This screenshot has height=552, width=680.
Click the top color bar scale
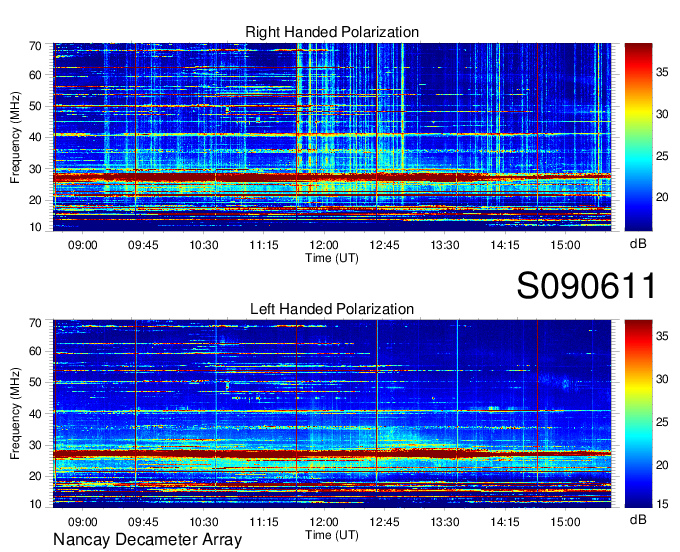(638, 137)
